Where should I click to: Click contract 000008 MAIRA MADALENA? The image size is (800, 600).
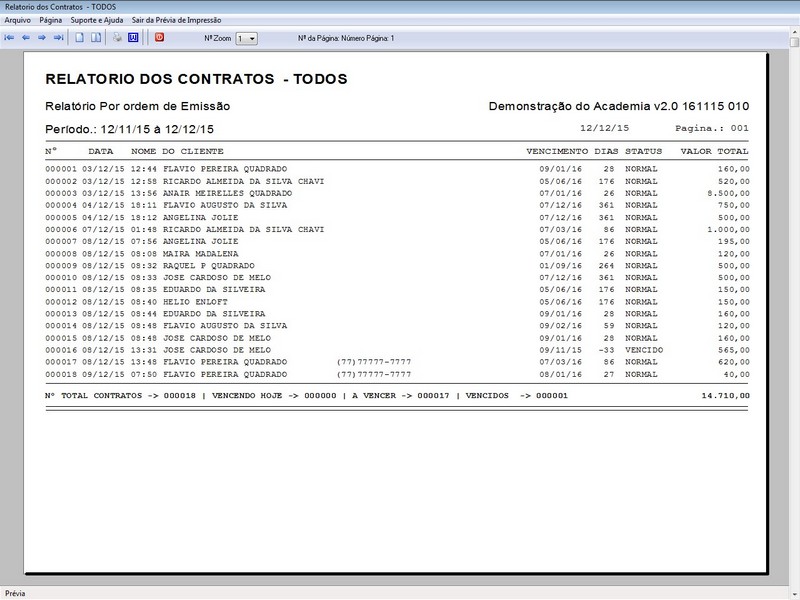click(x=397, y=254)
